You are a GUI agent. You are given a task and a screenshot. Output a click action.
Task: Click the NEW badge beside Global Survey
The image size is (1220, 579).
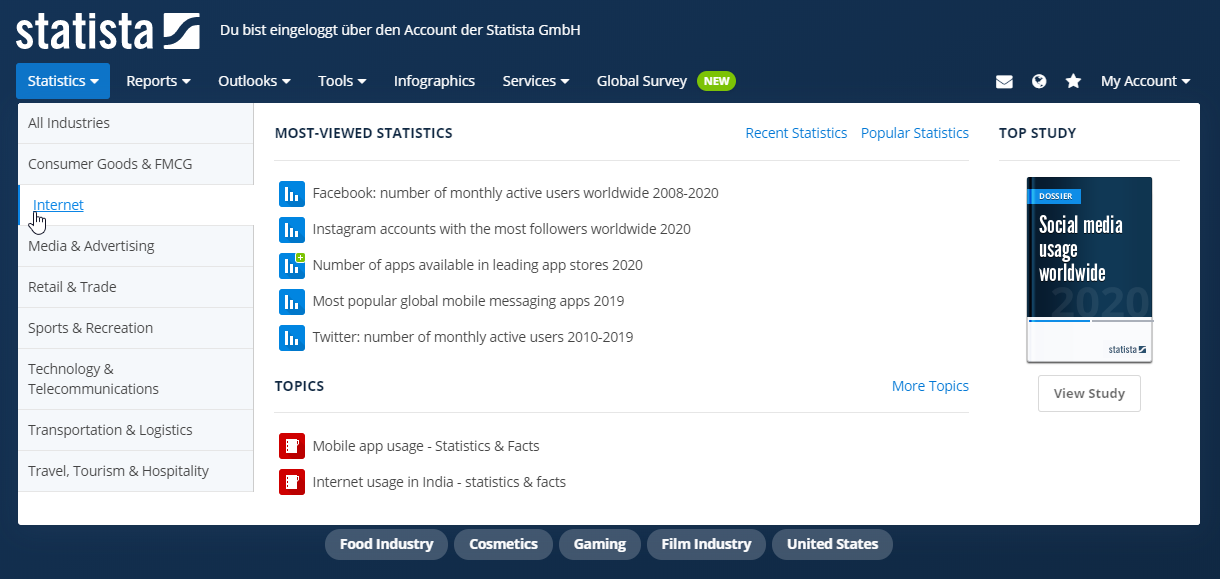click(716, 81)
